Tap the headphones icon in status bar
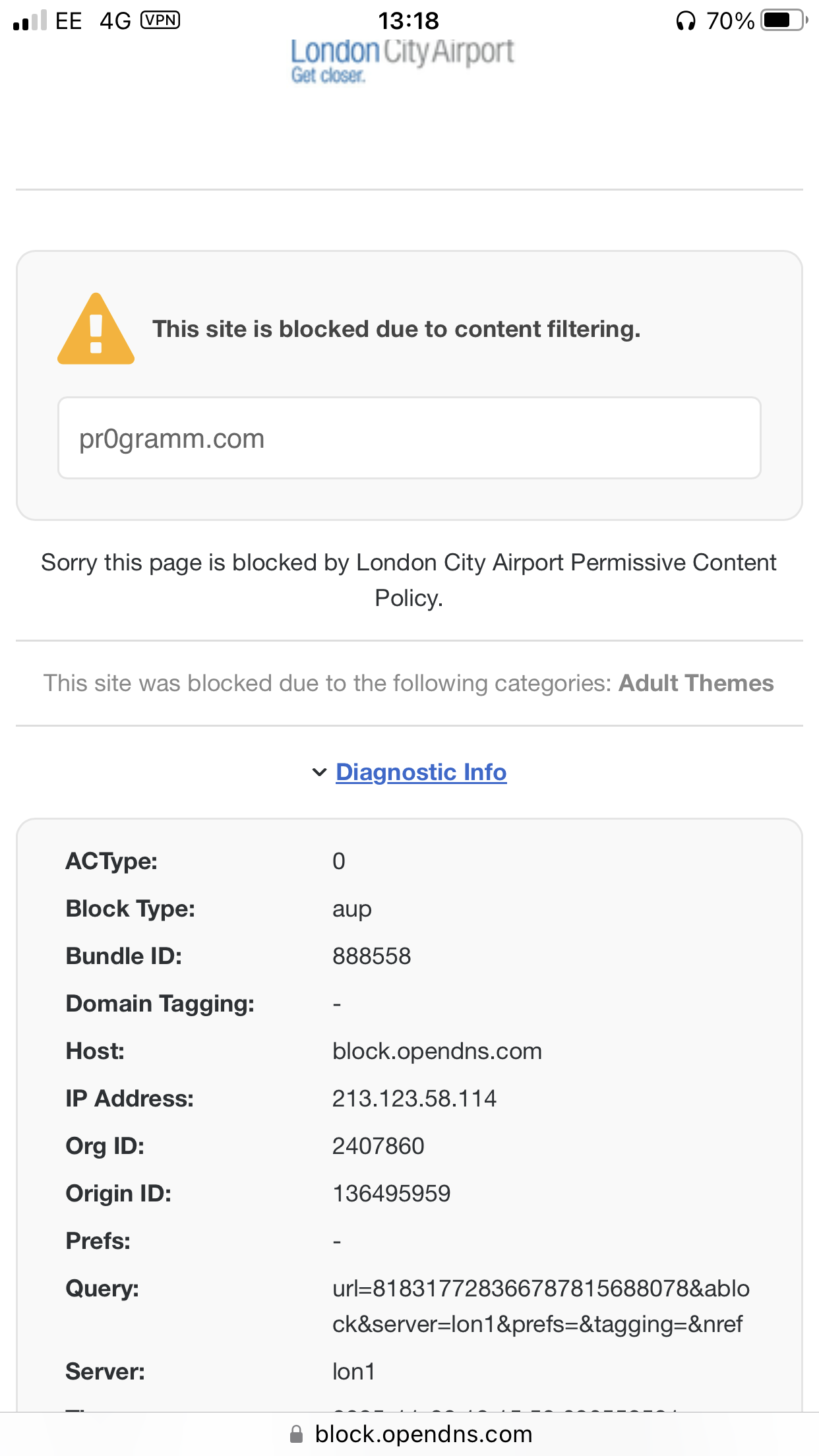 point(686,21)
